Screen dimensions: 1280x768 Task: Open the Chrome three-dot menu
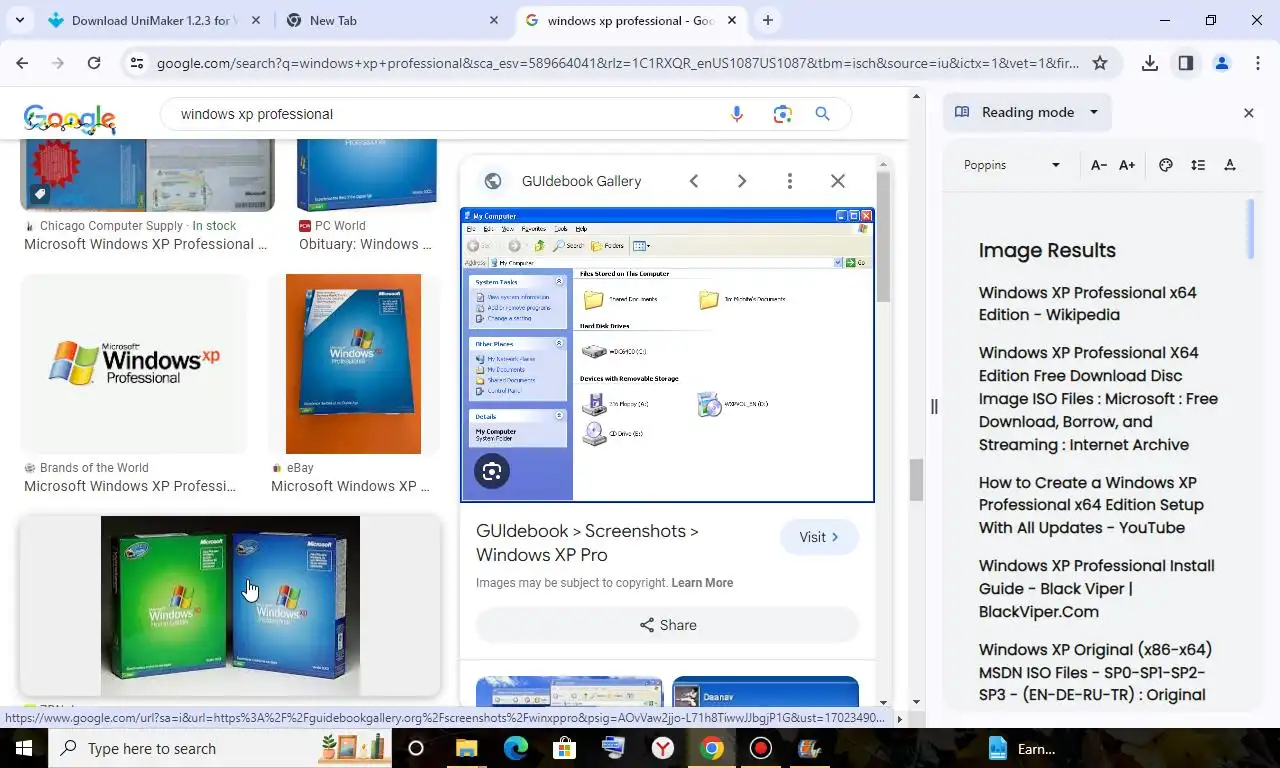coord(1258,63)
